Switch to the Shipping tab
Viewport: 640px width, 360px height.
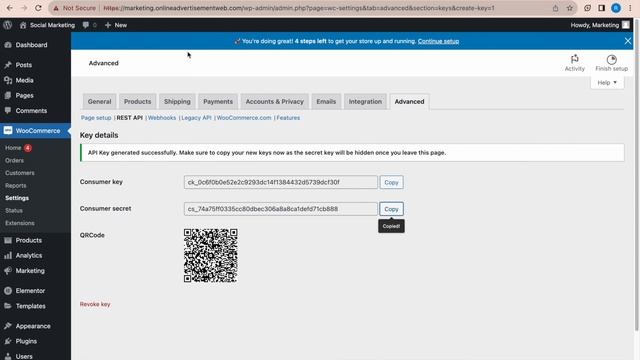click(177, 102)
